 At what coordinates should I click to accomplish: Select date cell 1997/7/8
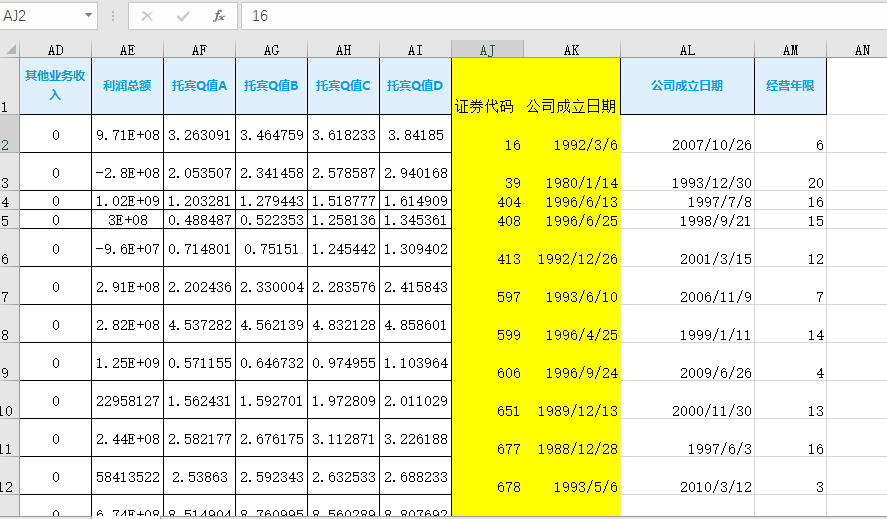687,200
